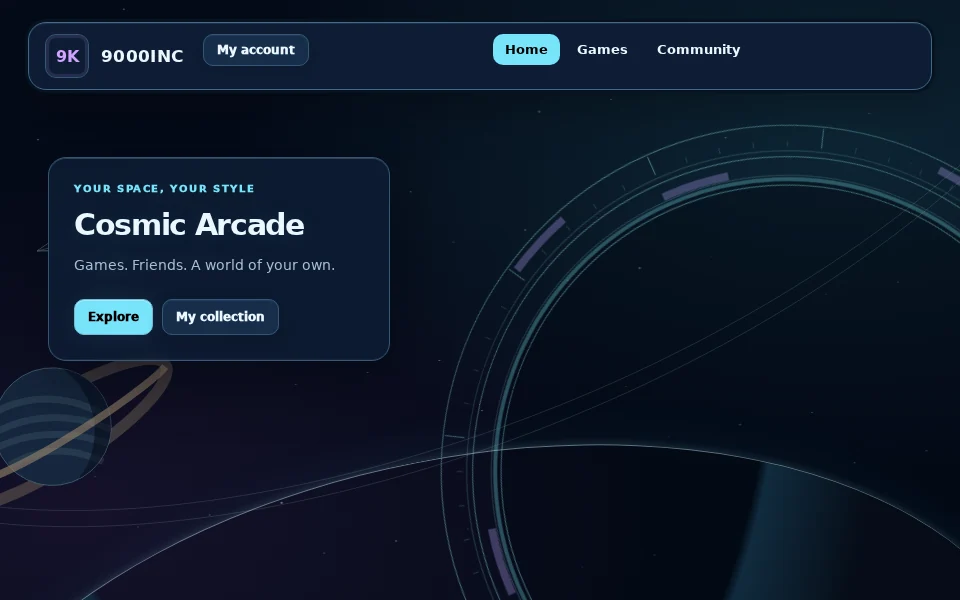960x600 pixels.
Task: Click the striped blue planet illustration
Action: (x=54, y=426)
